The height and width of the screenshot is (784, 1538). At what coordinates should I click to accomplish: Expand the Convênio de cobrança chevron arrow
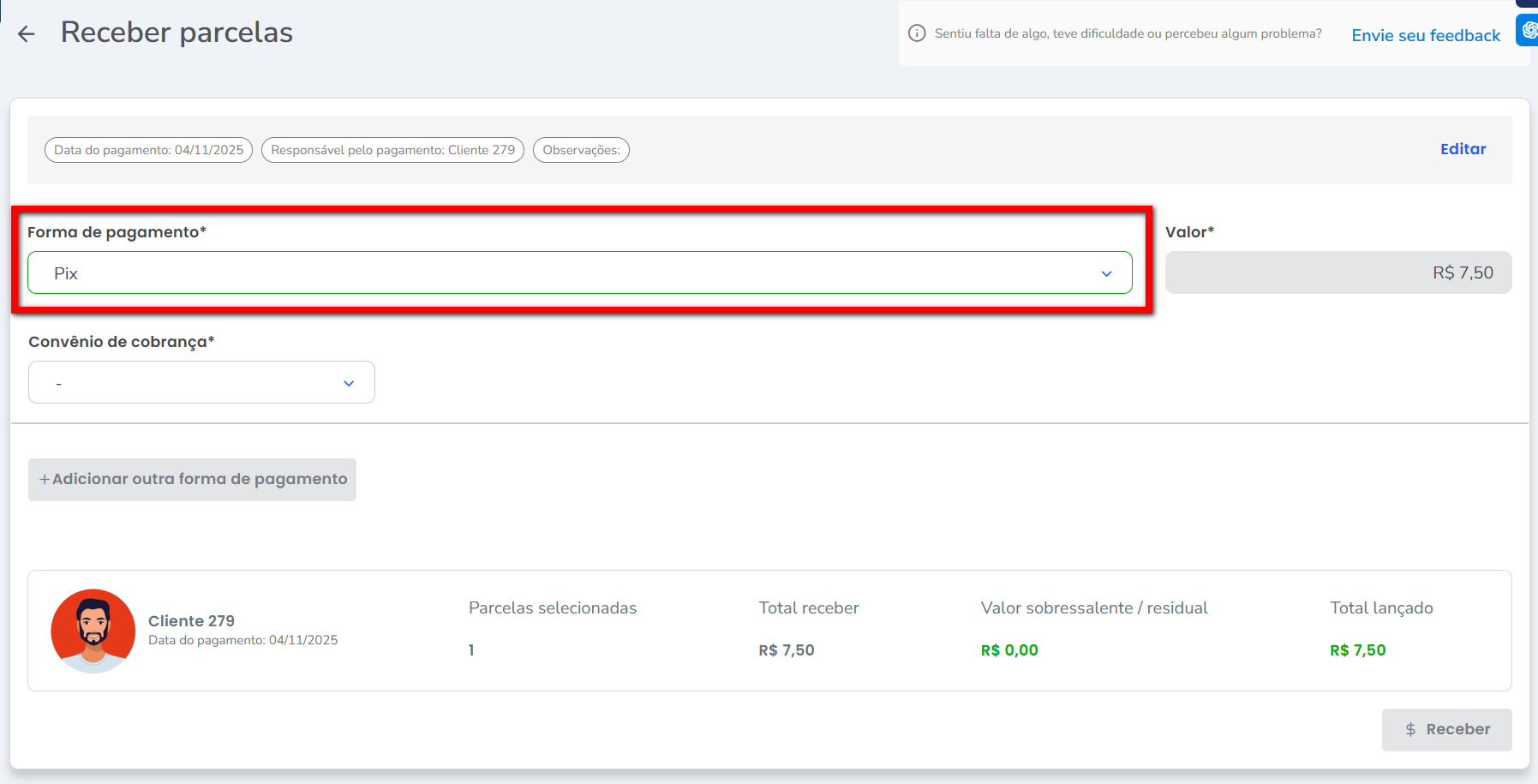coord(349,383)
